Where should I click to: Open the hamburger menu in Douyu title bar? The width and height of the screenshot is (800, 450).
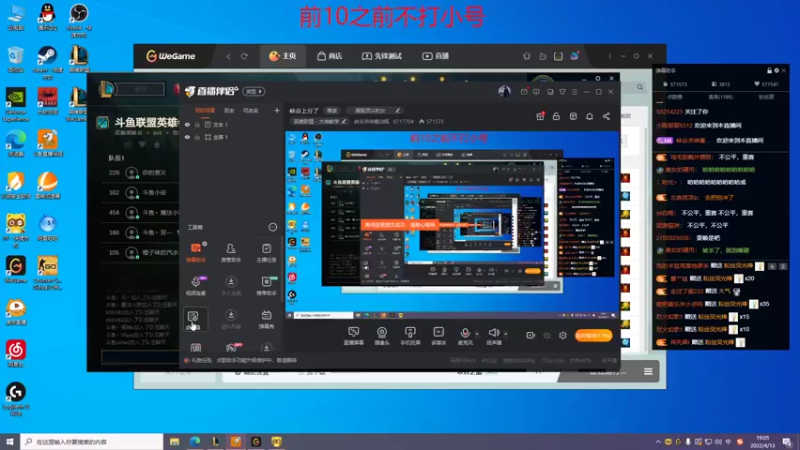(574, 92)
